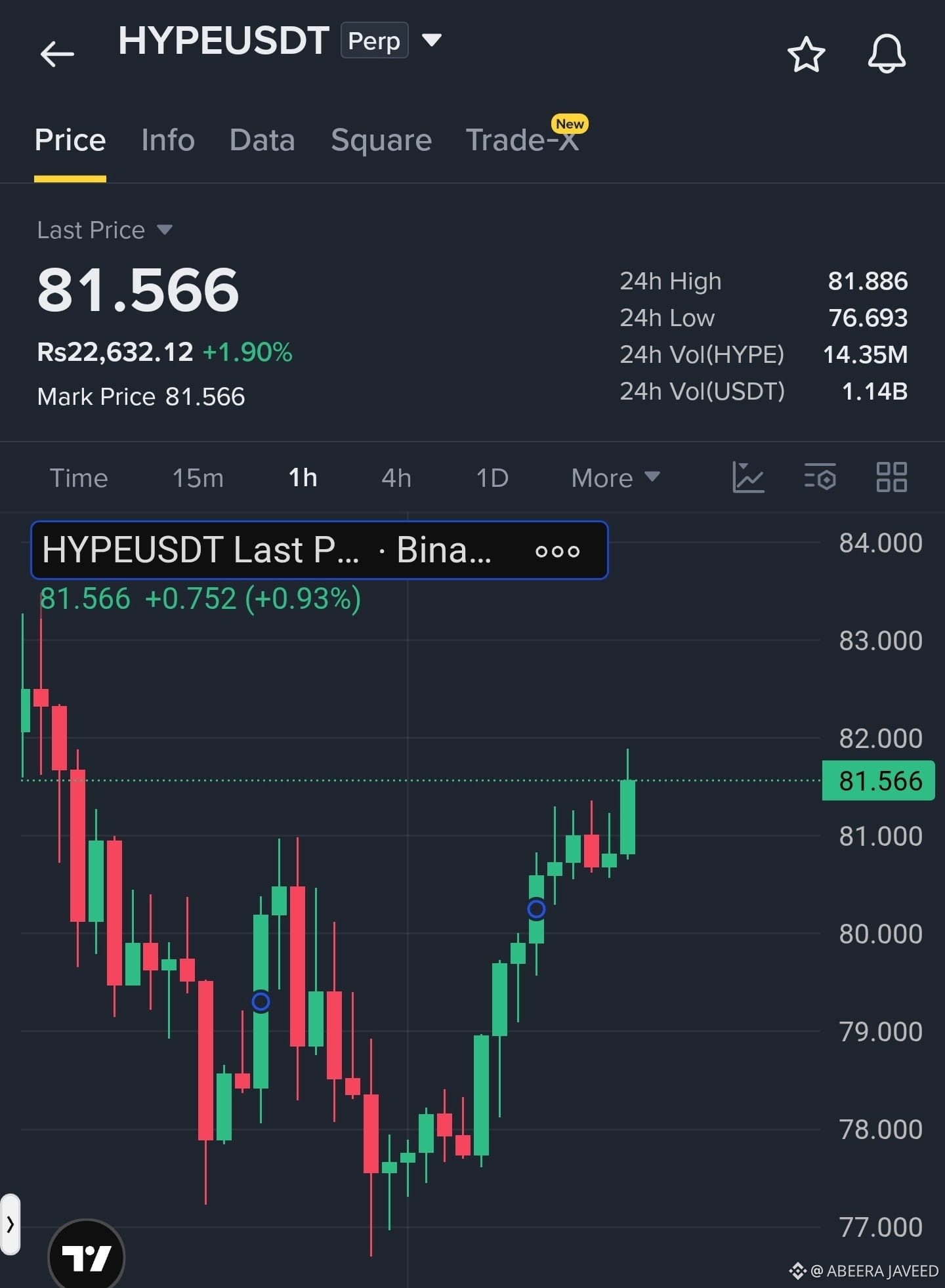
Task: Switch to the Info tab
Action: (x=168, y=140)
